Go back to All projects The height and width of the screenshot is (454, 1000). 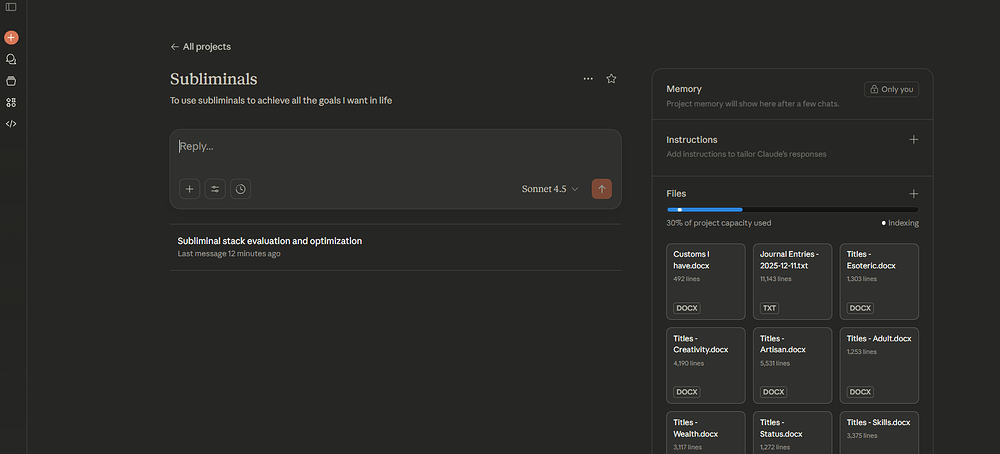pos(200,46)
